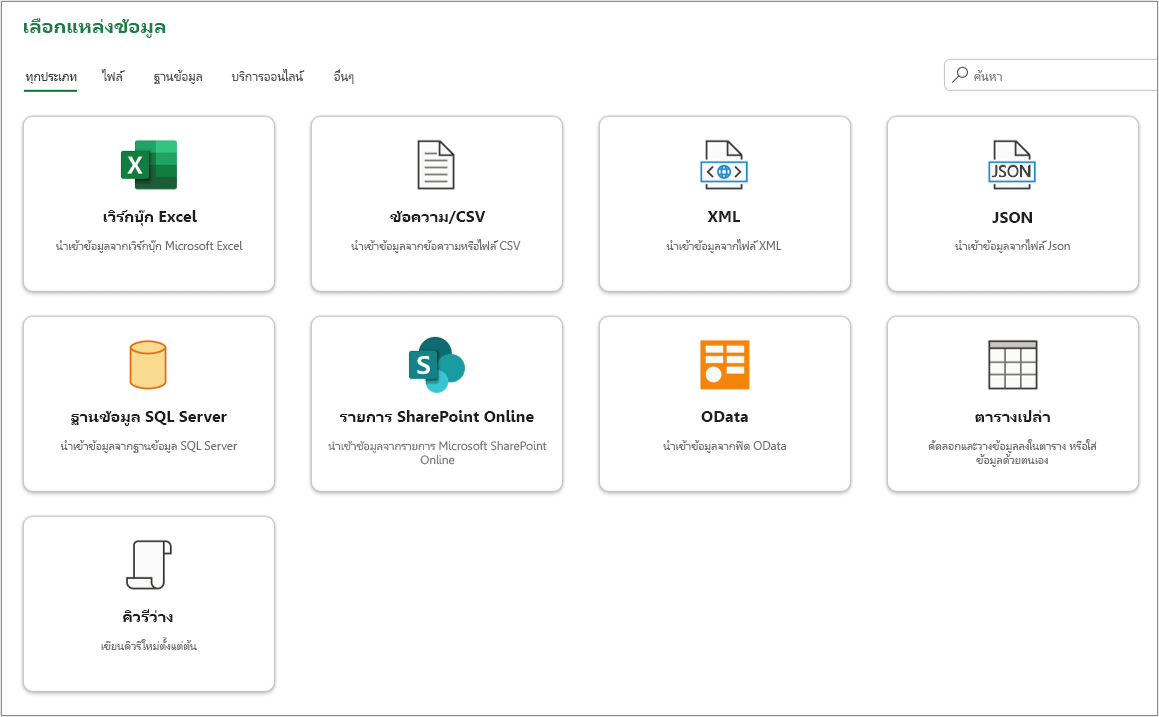Image resolution: width=1159 pixels, height=717 pixels.
Task: Click description นำเข้าข้อมูลจากไฟล์ Json
Action: [1012, 246]
